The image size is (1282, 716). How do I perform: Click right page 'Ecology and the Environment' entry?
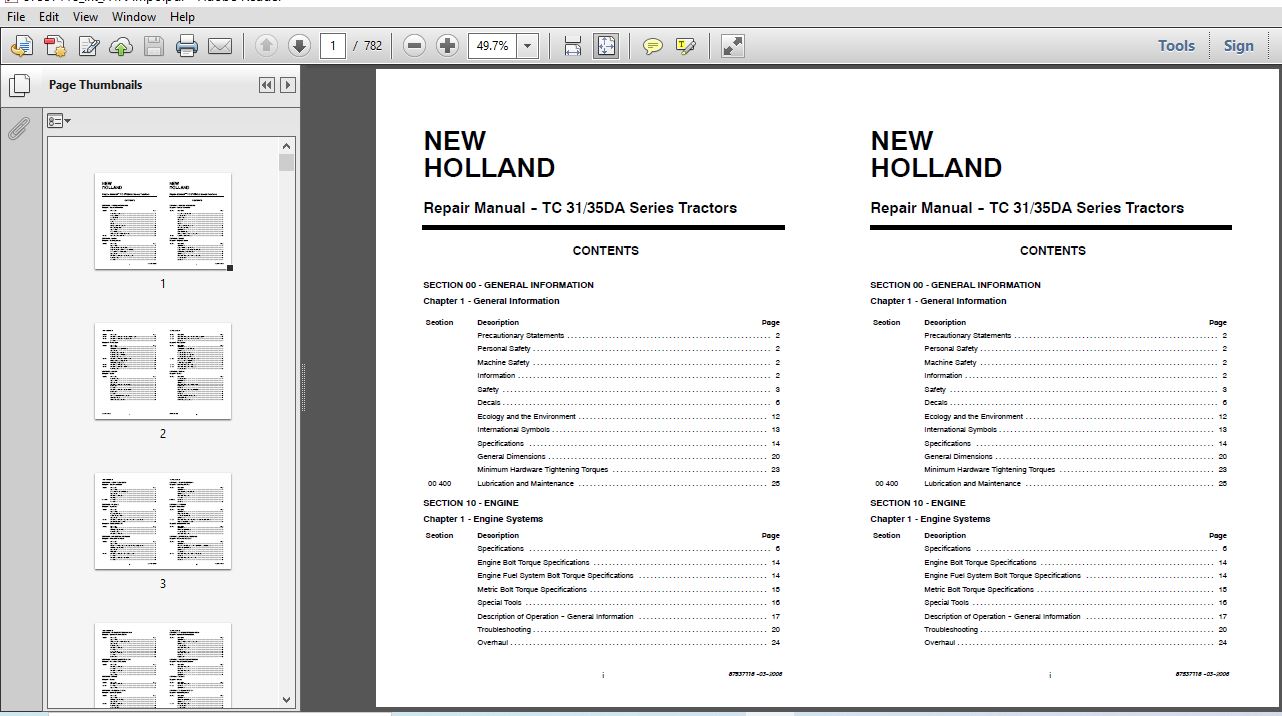pyautogui.click(x=974, y=417)
